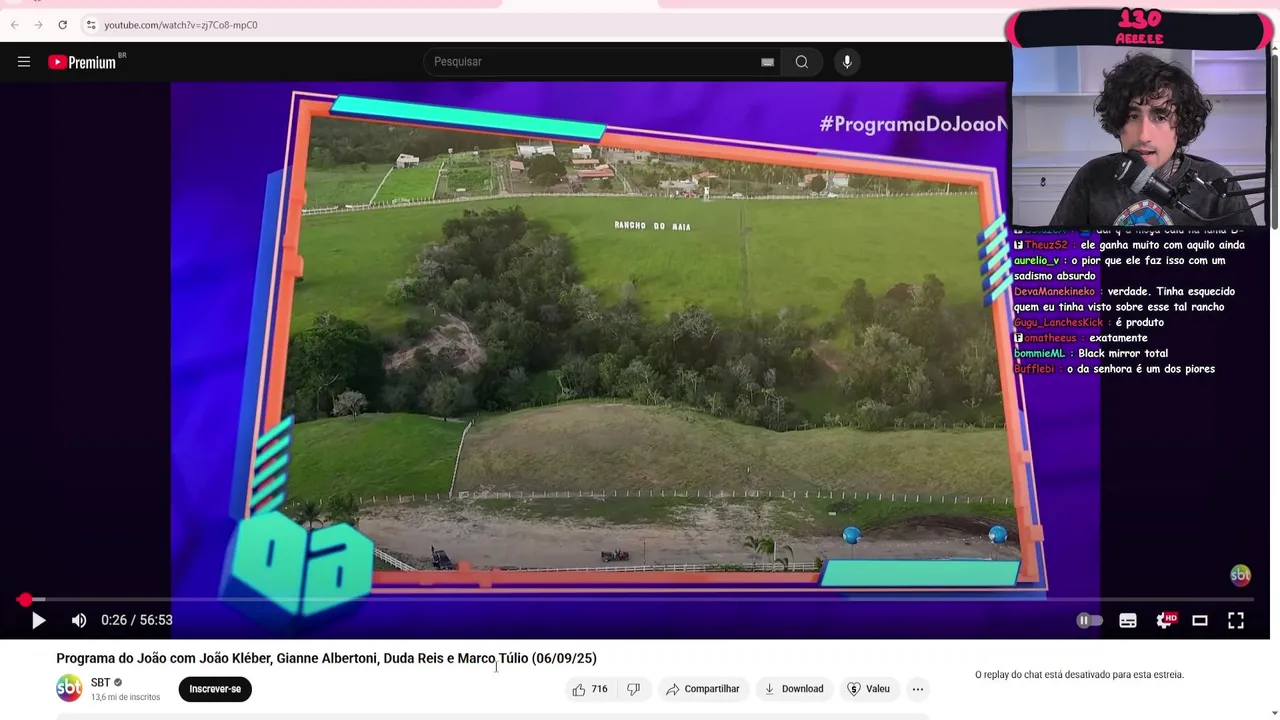Open the YouTube hamburger guide menu
The height and width of the screenshot is (720, 1280).
coord(24,62)
